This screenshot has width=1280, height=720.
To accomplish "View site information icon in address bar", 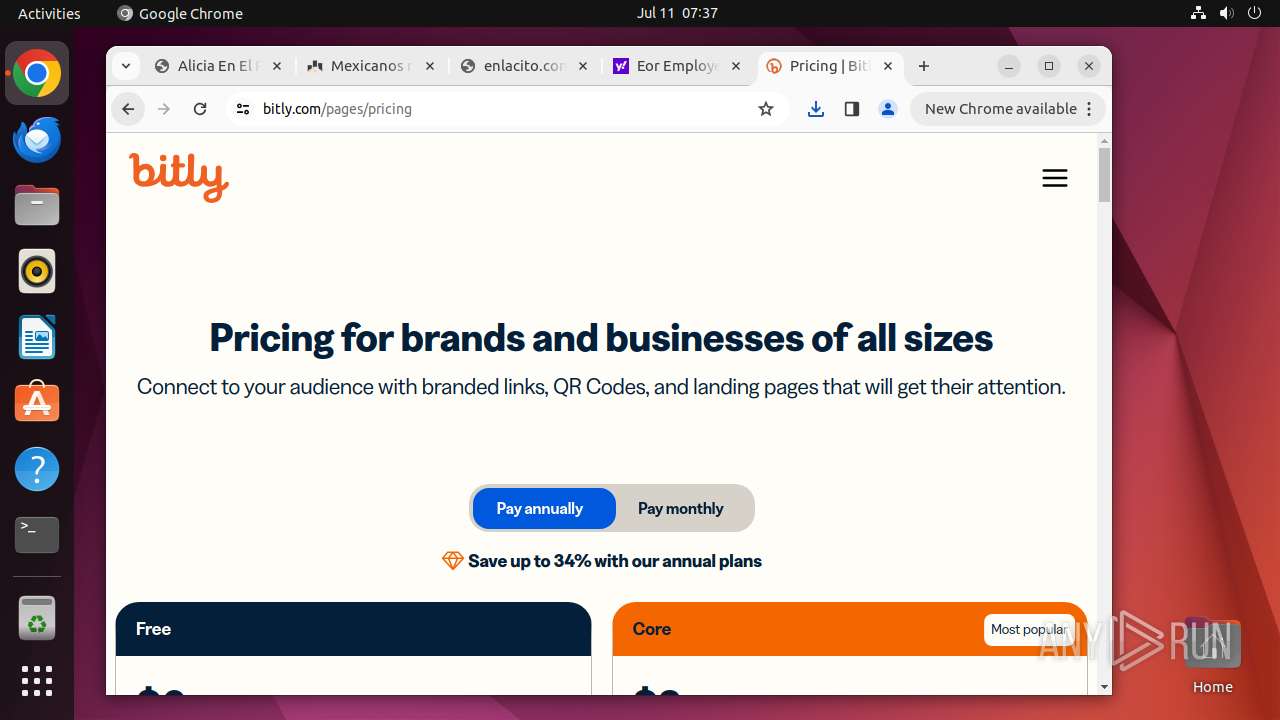I will [x=243, y=109].
